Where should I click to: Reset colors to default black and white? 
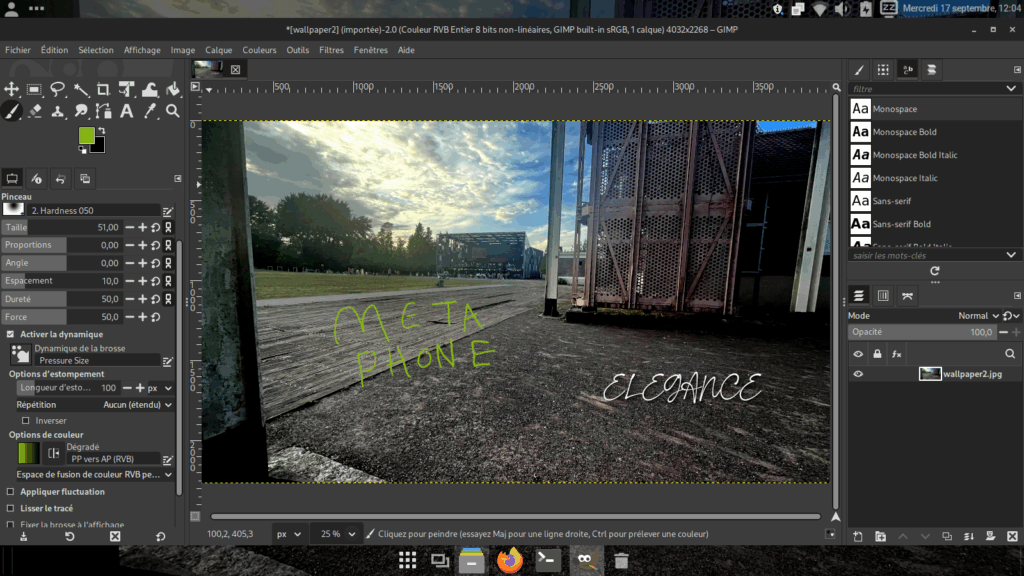coord(82,150)
